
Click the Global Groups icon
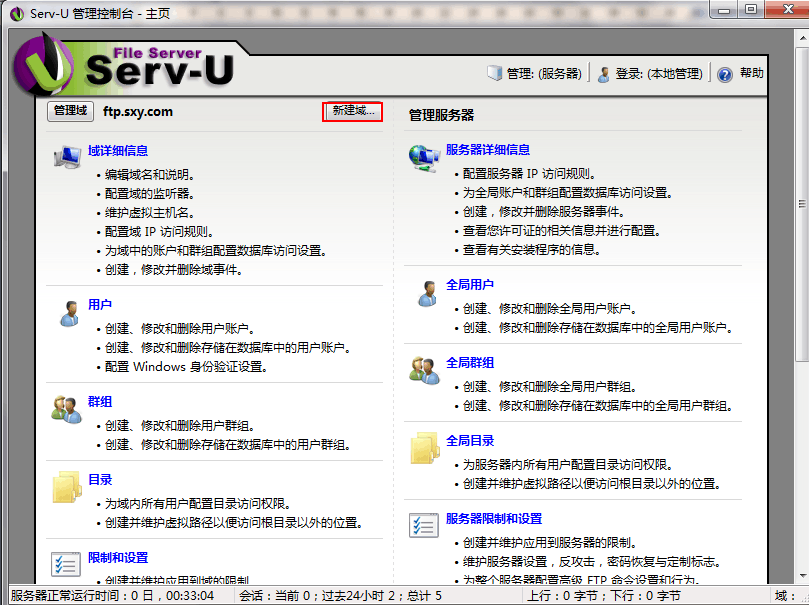424,370
